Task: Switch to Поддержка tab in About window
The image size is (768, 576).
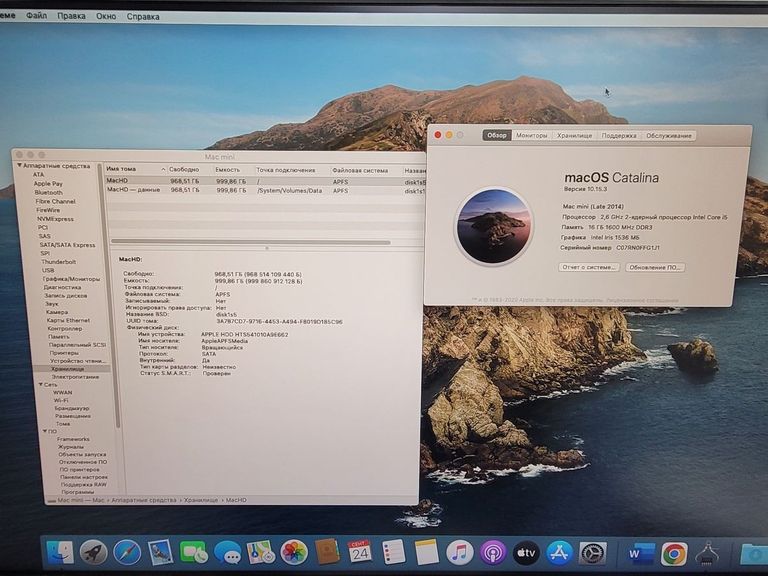Action: click(619, 136)
